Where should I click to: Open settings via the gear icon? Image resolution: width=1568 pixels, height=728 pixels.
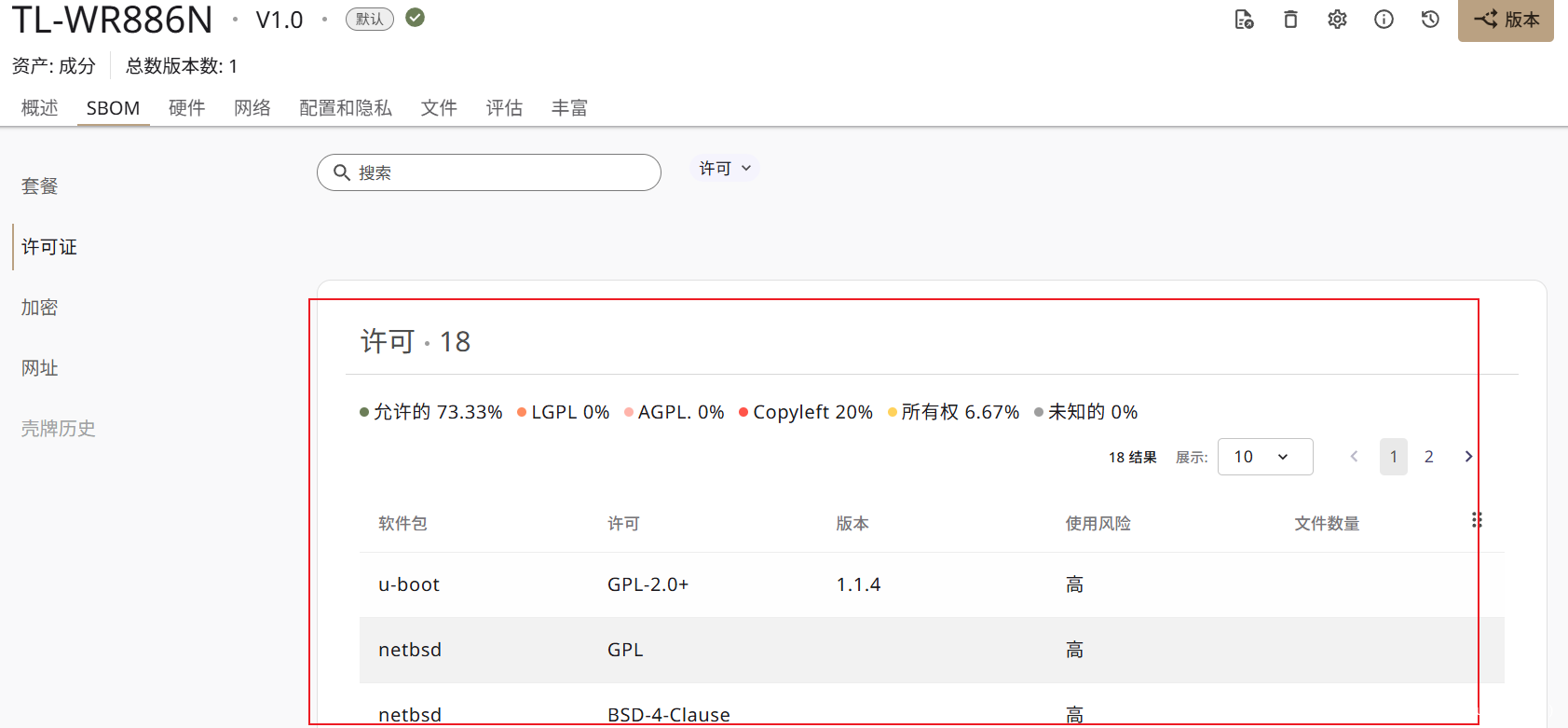(1337, 20)
